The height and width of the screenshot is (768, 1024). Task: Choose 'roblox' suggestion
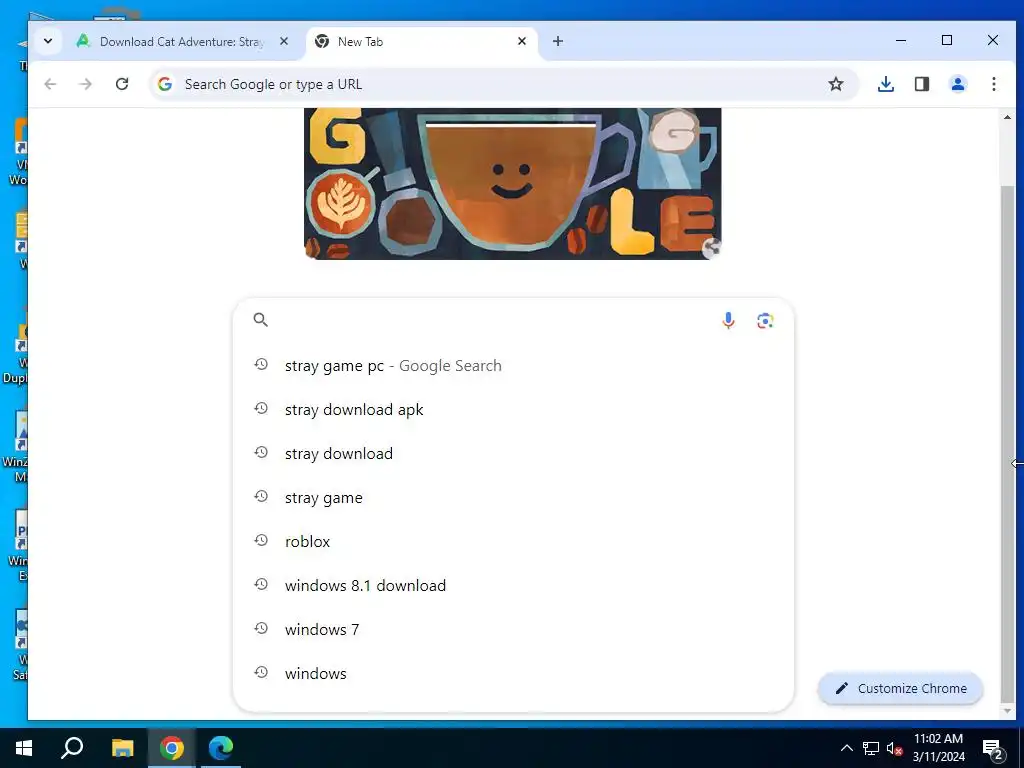[513, 541]
